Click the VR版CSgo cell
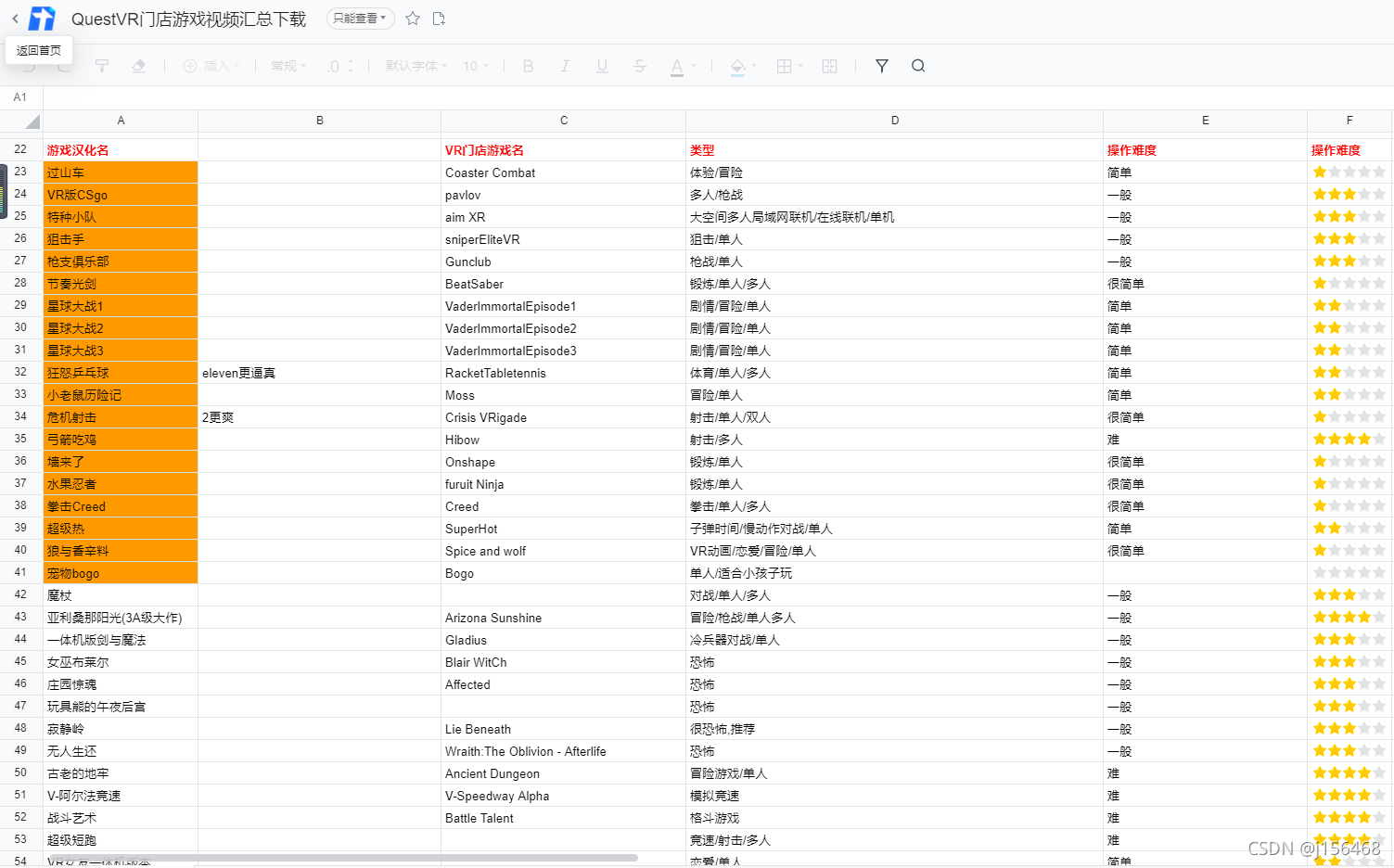The height and width of the screenshot is (868, 1394). [121, 195]
